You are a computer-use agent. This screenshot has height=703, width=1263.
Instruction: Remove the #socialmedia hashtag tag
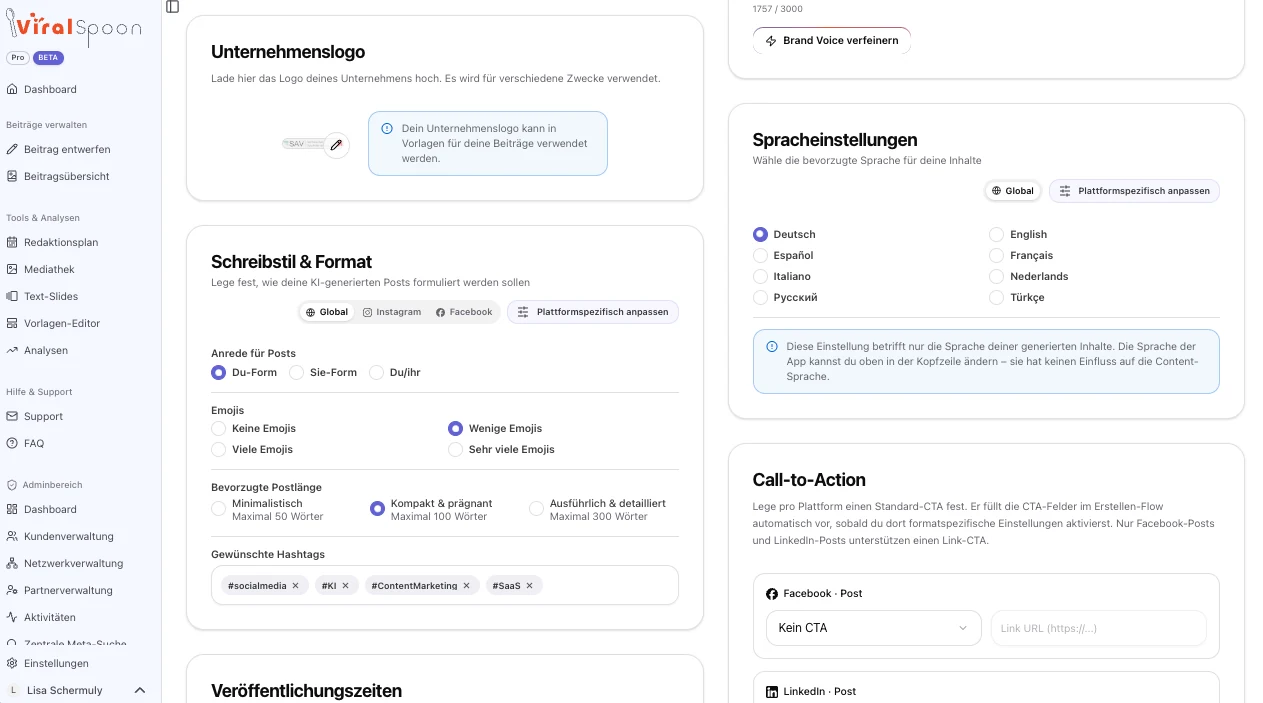pos(295,586)
